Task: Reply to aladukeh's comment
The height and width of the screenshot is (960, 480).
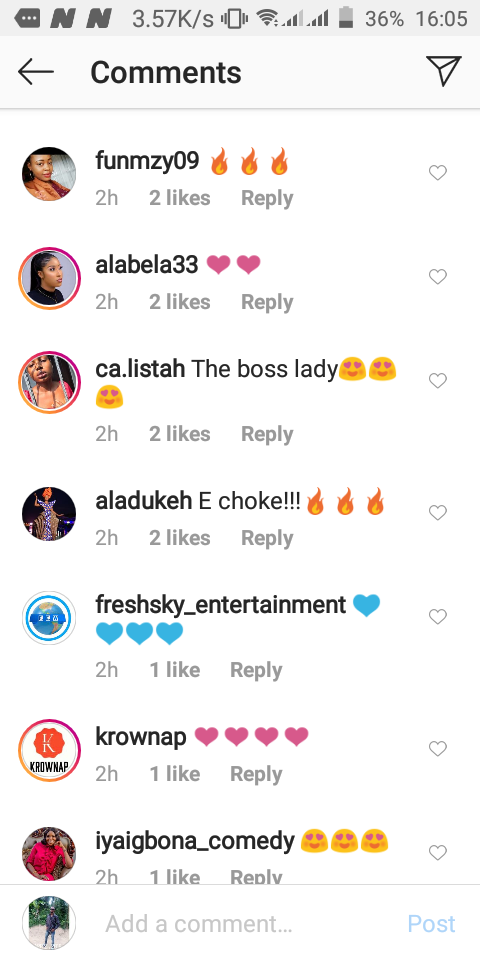Action: (x=267, y=538)
